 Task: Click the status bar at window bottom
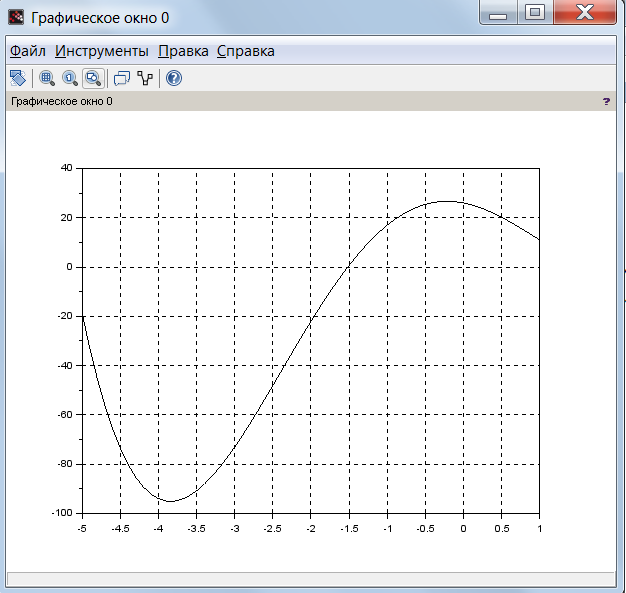pyautogui.click(x=311, y=579)
